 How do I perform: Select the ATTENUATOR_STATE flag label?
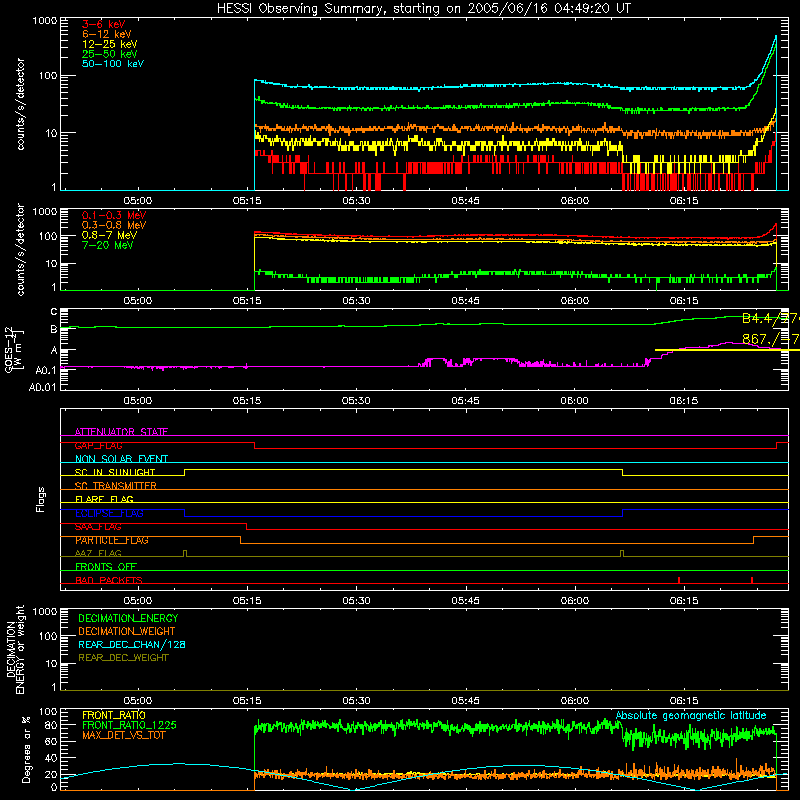point(121,432)
